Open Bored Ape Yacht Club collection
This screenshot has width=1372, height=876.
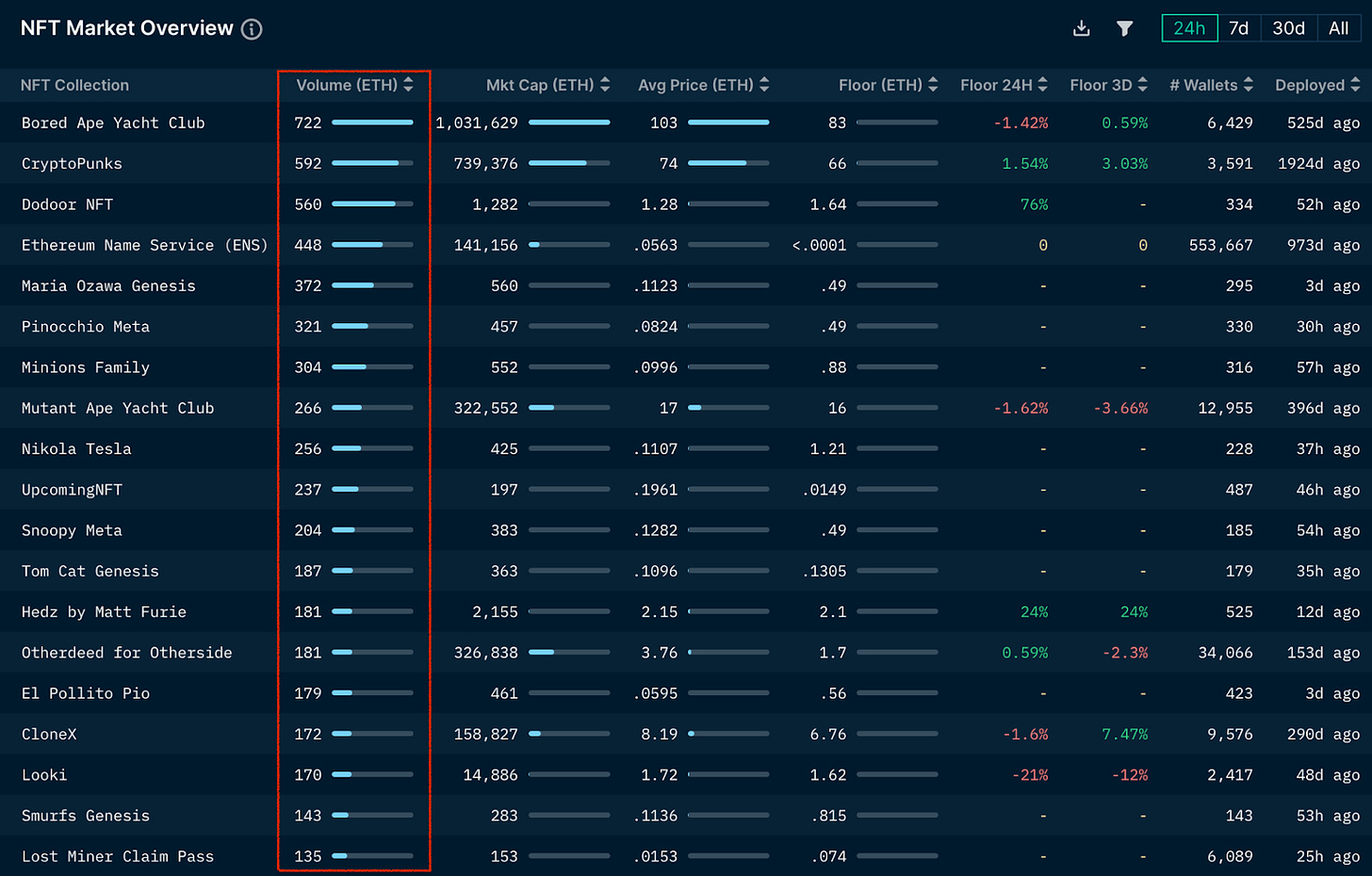click(113, 122)
